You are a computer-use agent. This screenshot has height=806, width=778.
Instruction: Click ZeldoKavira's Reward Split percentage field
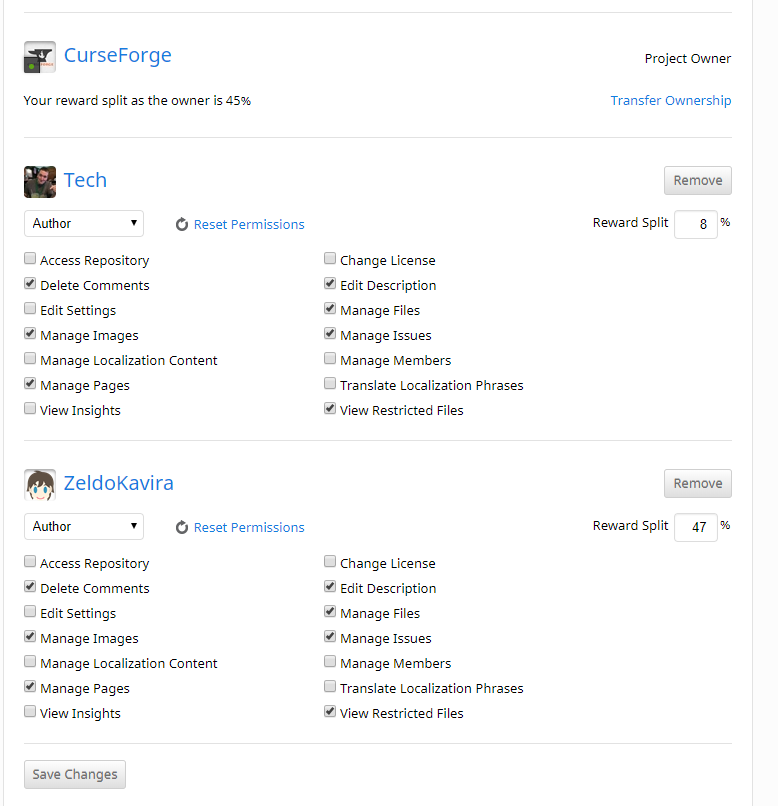[696, 527]
